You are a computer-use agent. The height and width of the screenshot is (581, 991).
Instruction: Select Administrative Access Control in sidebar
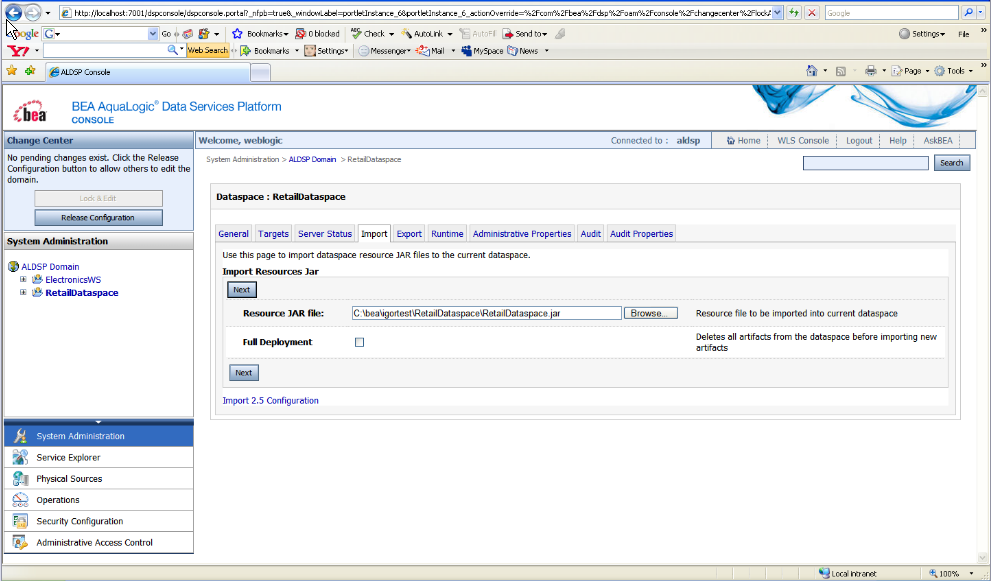coord(98,542)
